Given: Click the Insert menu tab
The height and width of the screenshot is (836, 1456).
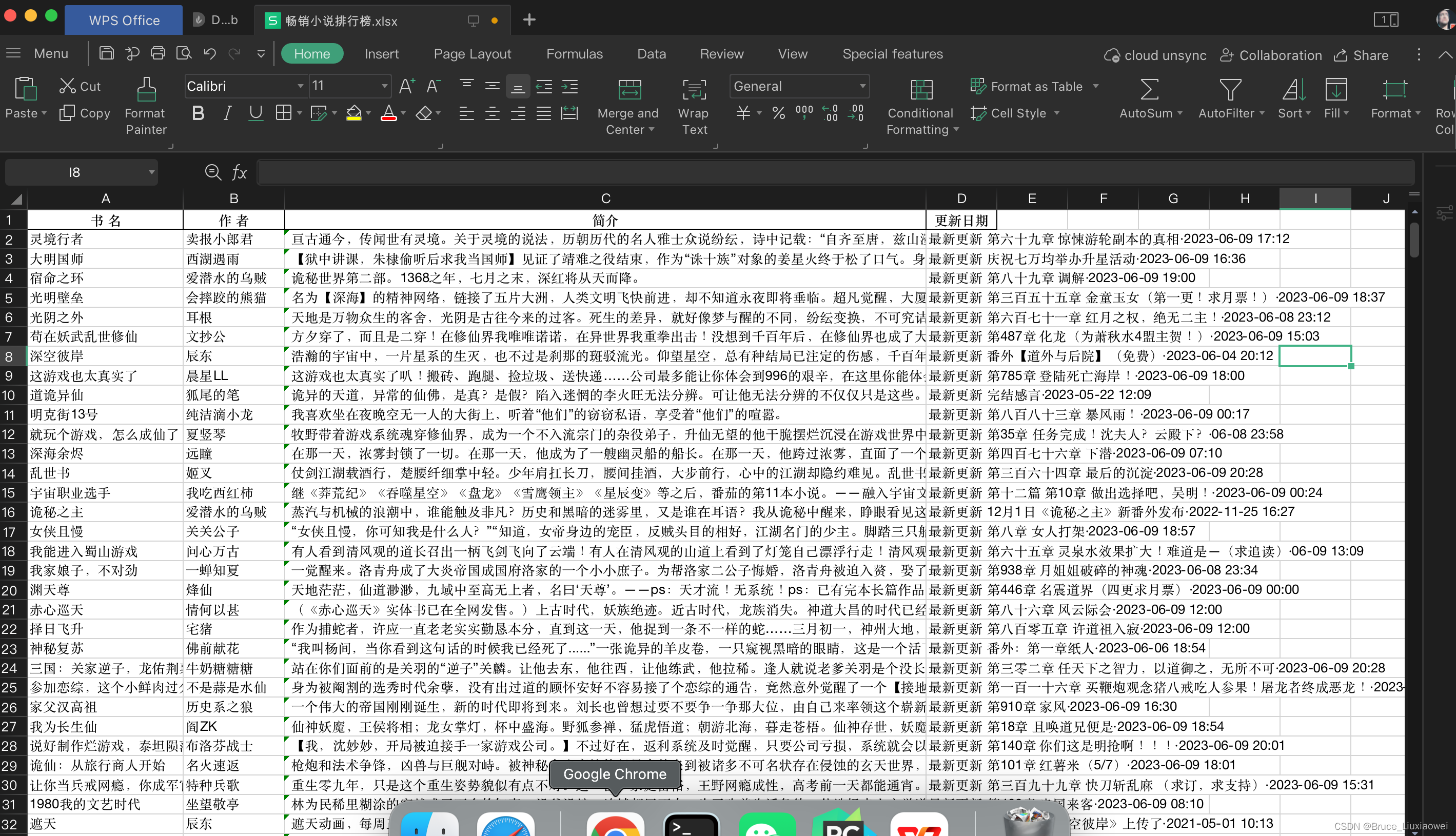Looking at the screenshot, I should point(382,54).
